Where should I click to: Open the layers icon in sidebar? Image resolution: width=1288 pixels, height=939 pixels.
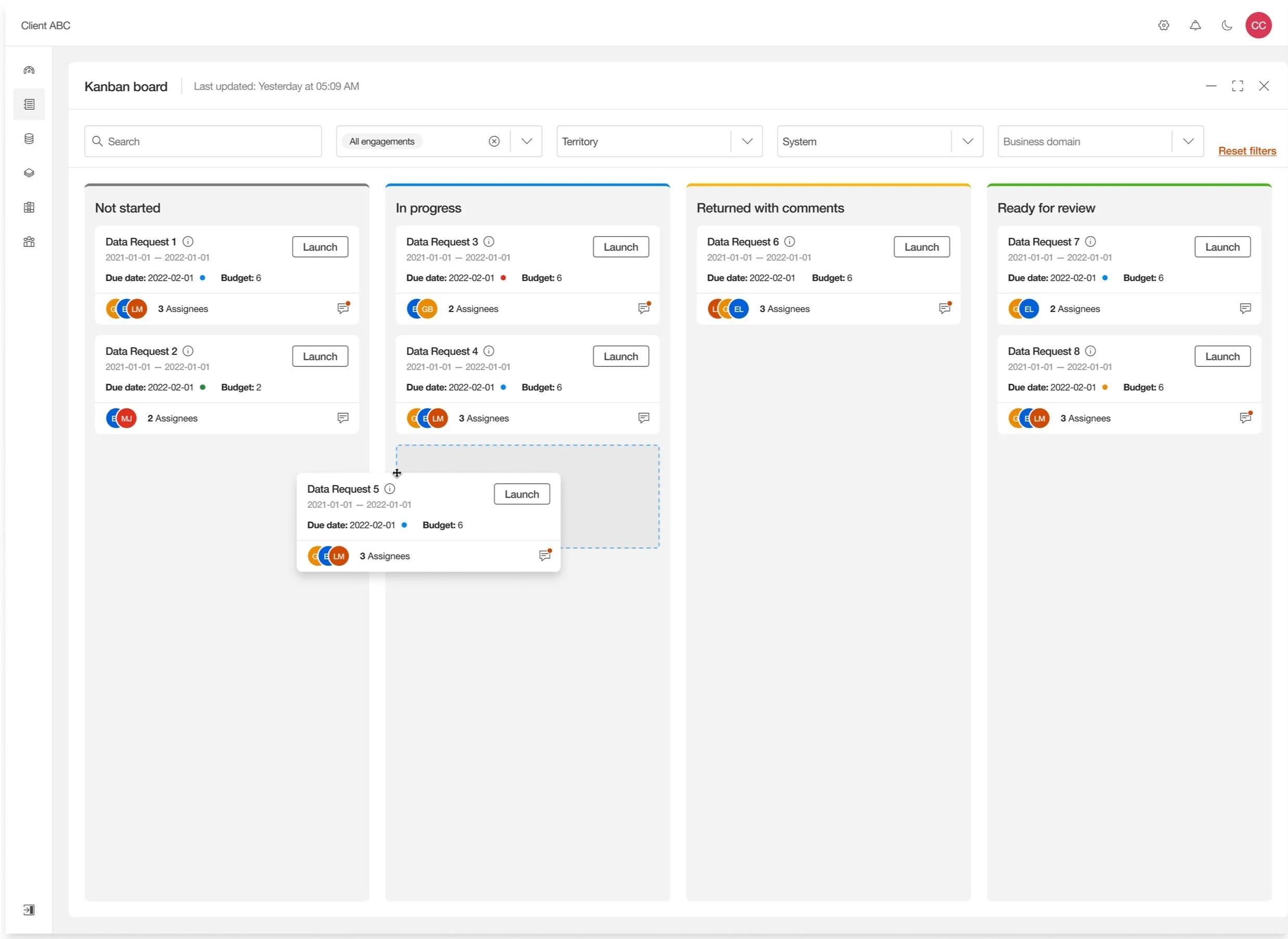pyautogui.click(x=29, y=173)
